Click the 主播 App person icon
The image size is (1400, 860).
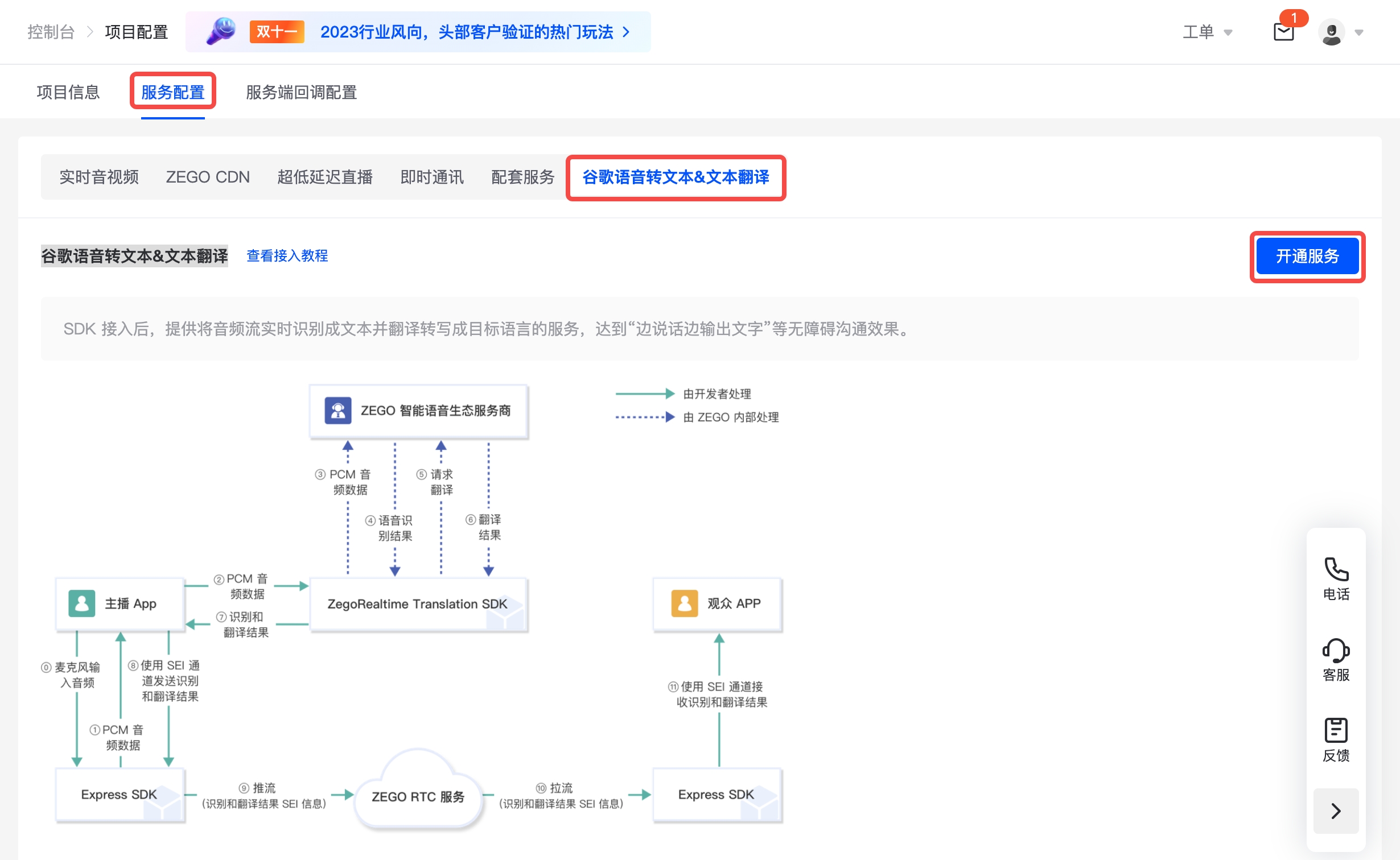click(x=82, y=603)
